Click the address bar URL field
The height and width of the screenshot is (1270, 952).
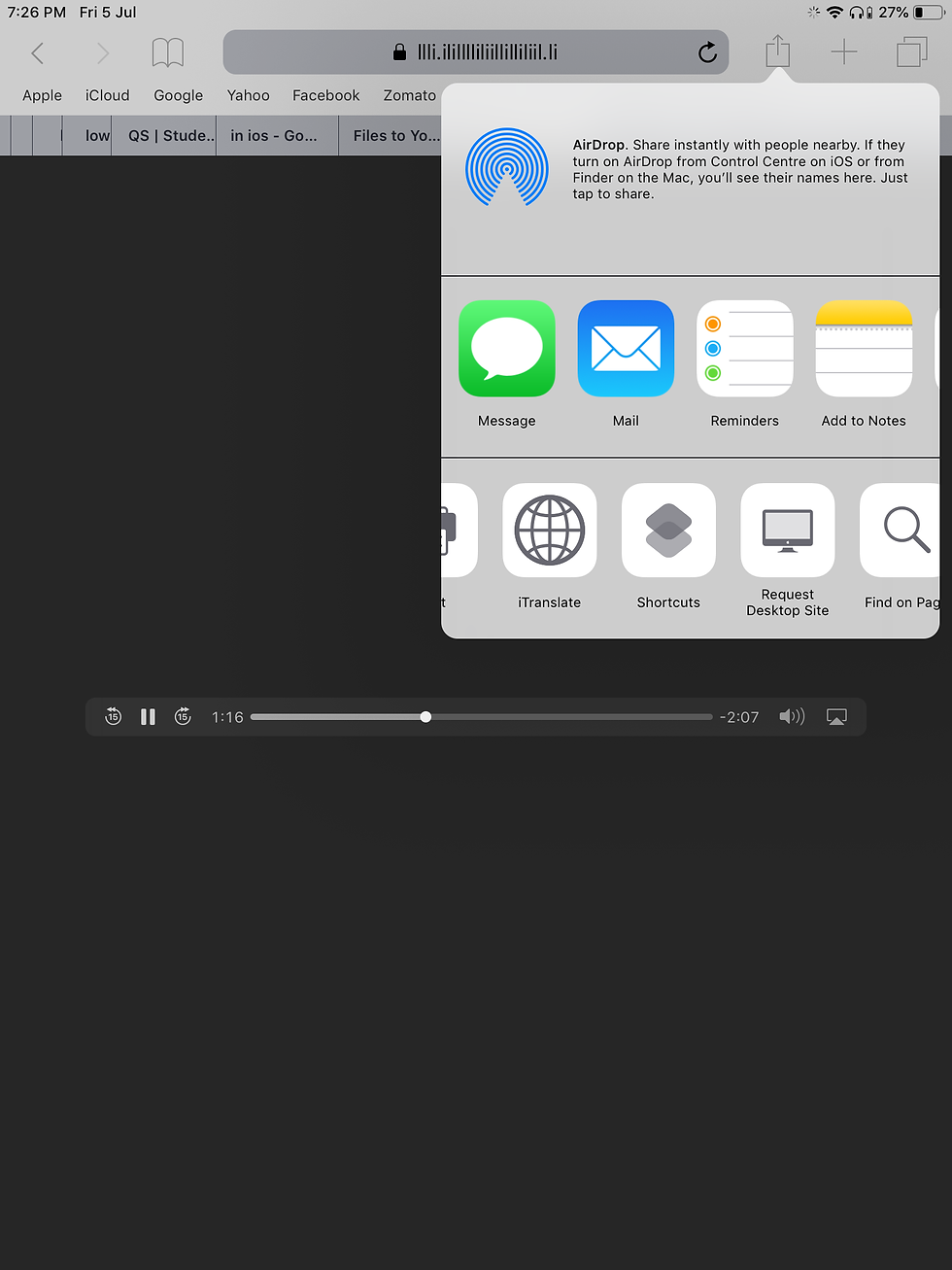pos(476,52)
